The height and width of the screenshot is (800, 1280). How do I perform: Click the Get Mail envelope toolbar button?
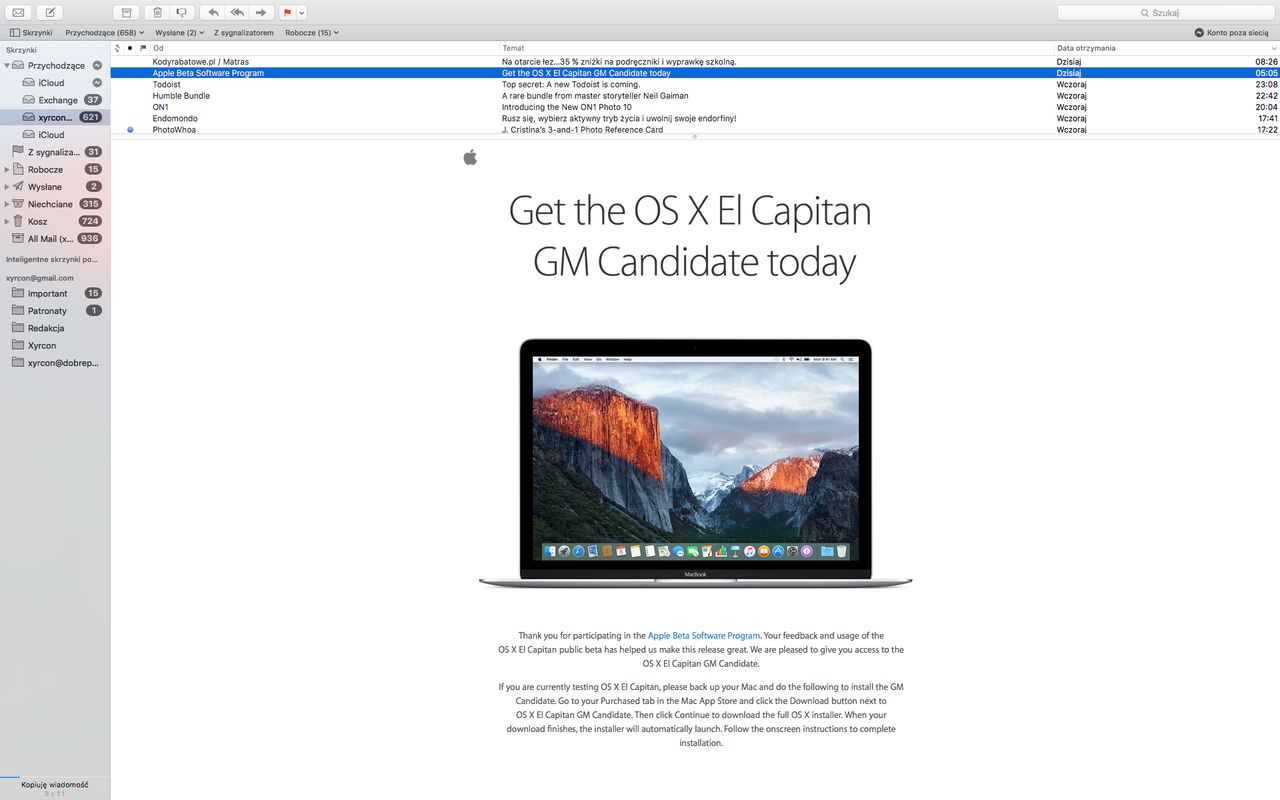tap(18, 12)
